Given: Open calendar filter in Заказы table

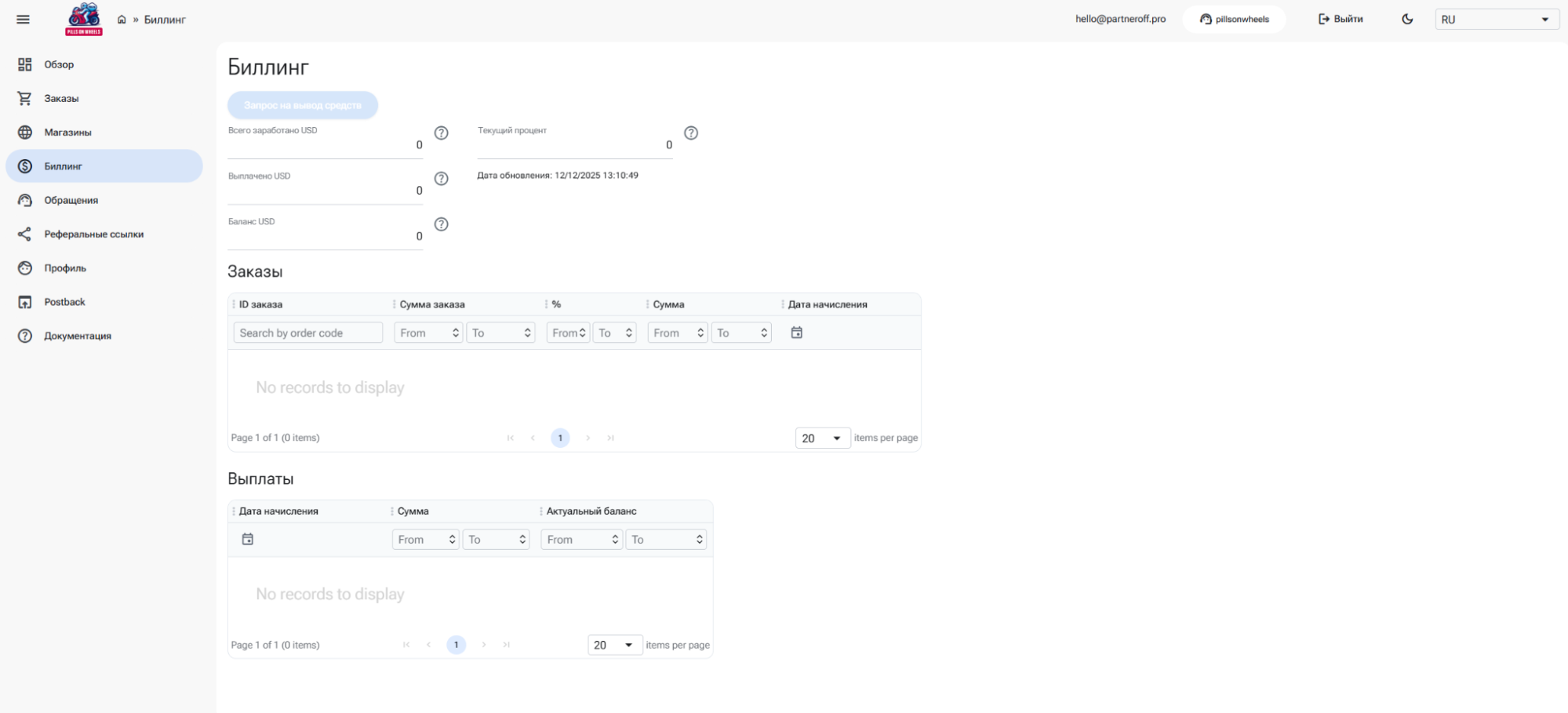Looking at the screenshot, I should pyautogui.click(x=797, y=333).
